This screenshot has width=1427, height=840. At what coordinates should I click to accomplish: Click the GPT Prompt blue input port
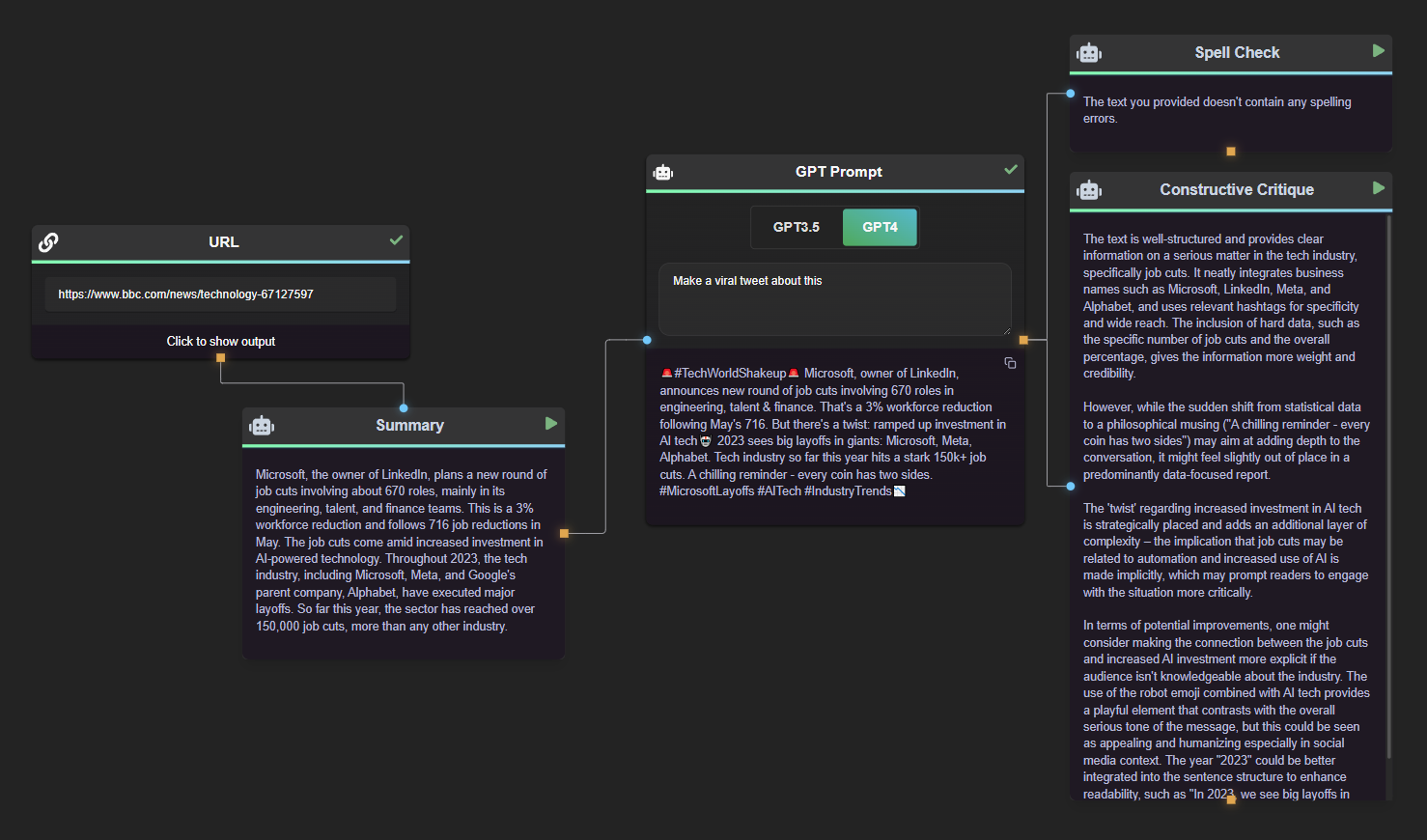[647, 340]
